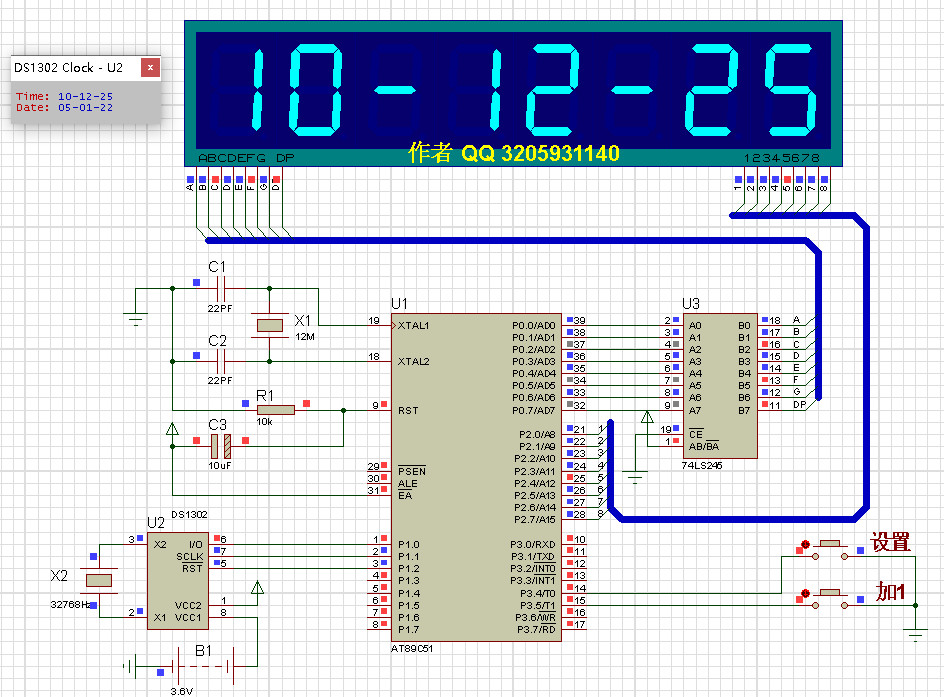Click power terminal arrow near C3

point(172,429)
